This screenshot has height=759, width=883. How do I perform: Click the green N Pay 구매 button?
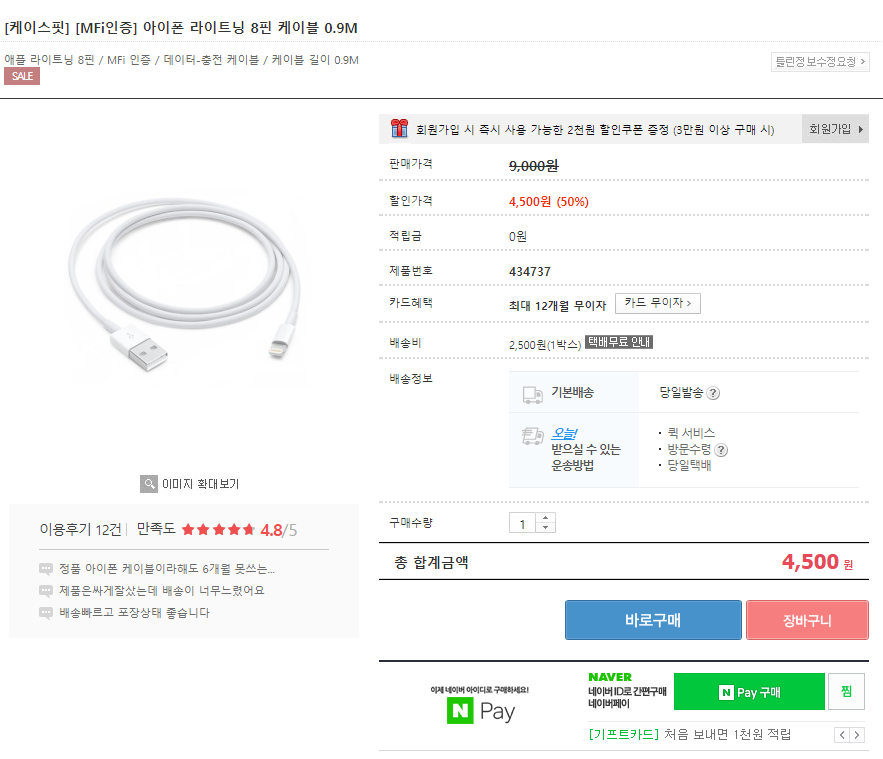749,692
